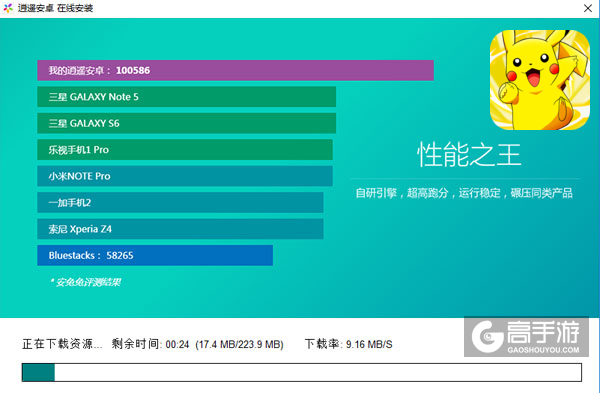Image resolution: width=600 pixels, height=393 pixels.
Task: Select the 三星 GALAXY S6 bar
Action: (186, 123)
